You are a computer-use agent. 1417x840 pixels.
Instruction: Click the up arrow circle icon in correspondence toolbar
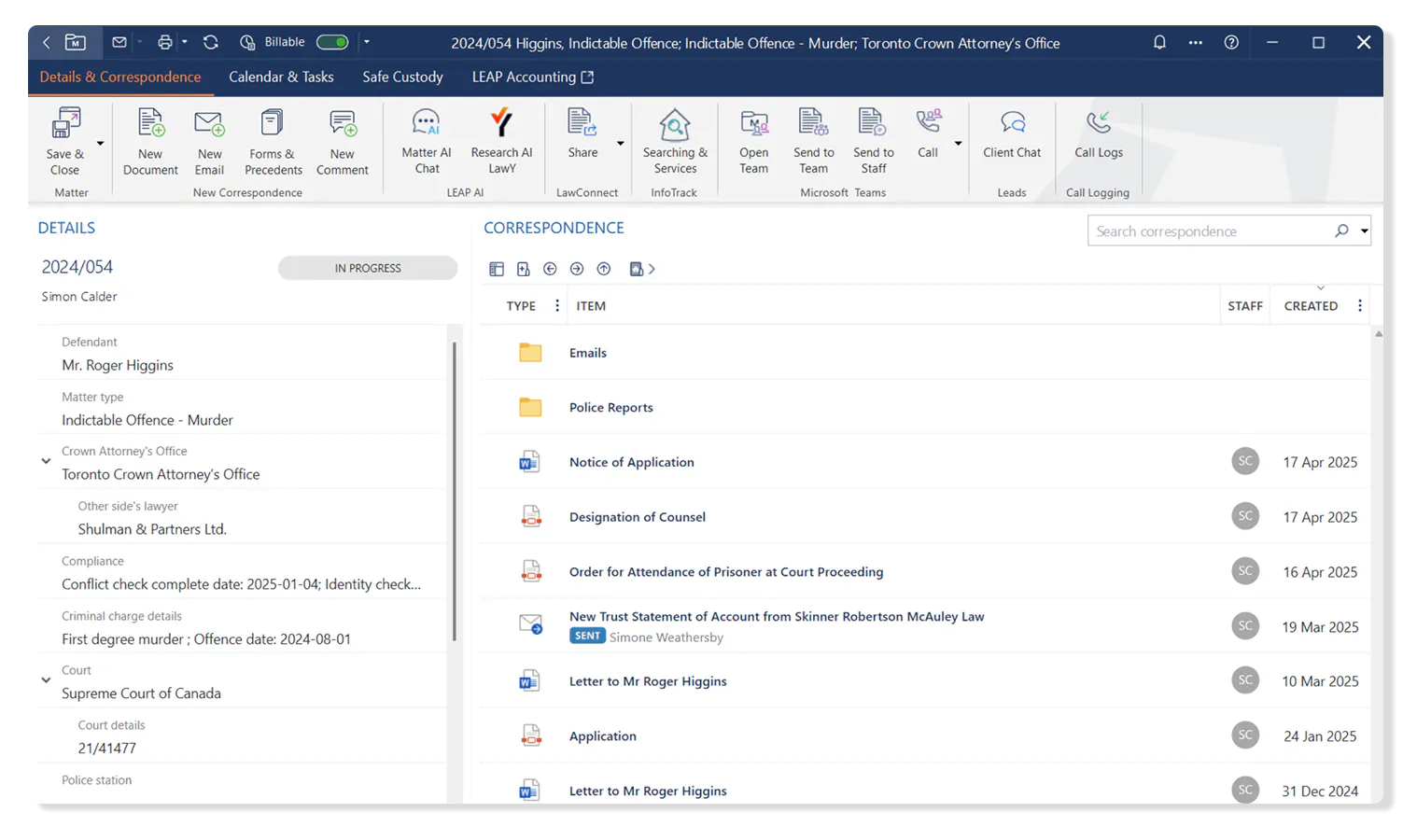point(604,269)
